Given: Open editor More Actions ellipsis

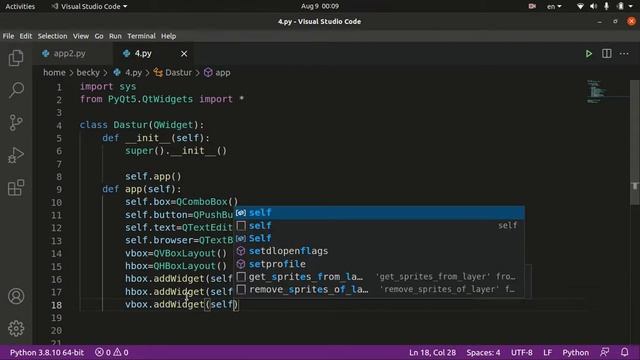Looking at the screenshot, I should (x=624, y=53).
